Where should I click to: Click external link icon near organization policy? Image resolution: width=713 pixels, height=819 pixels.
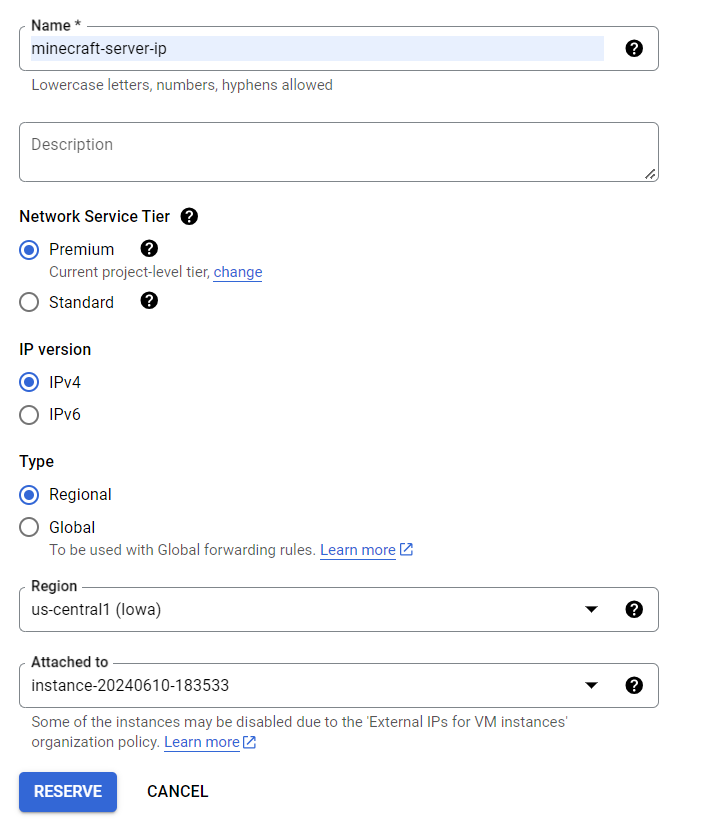click(x=250, y=742)
